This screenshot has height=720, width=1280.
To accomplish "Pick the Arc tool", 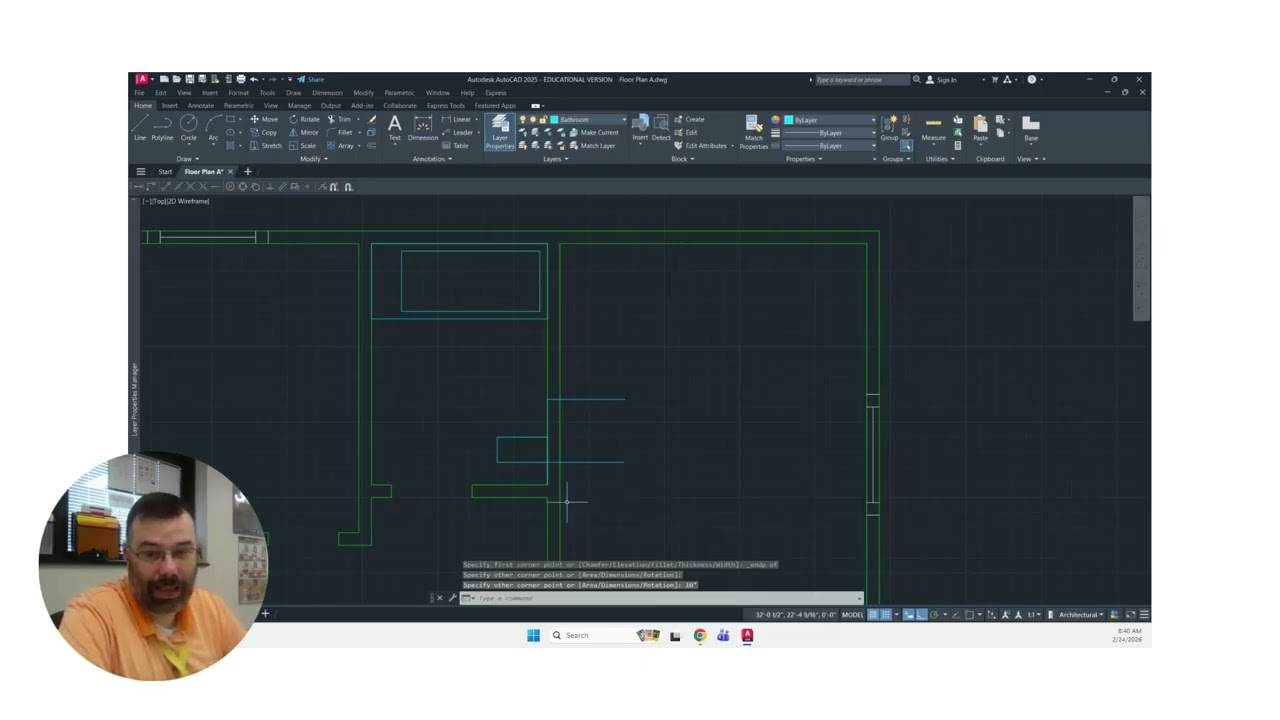I will 213,127.
